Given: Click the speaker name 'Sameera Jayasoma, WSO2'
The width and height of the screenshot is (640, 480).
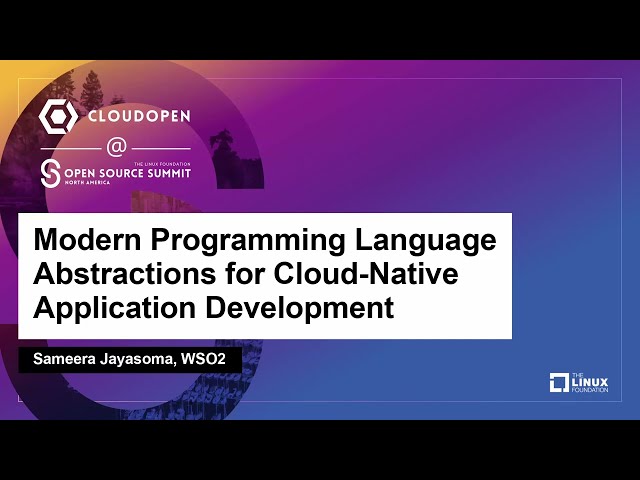Looking at the screenshot, I should (x=129, y=359).
